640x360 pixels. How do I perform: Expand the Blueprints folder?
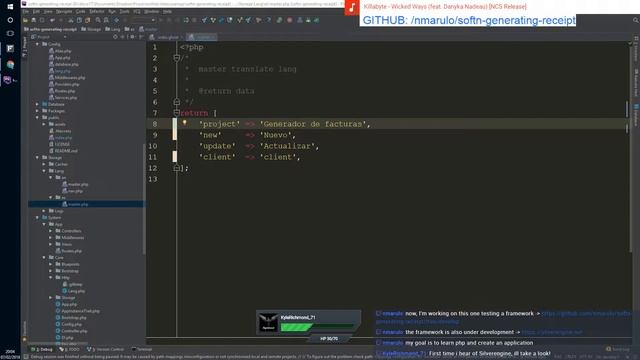(51, 264)
